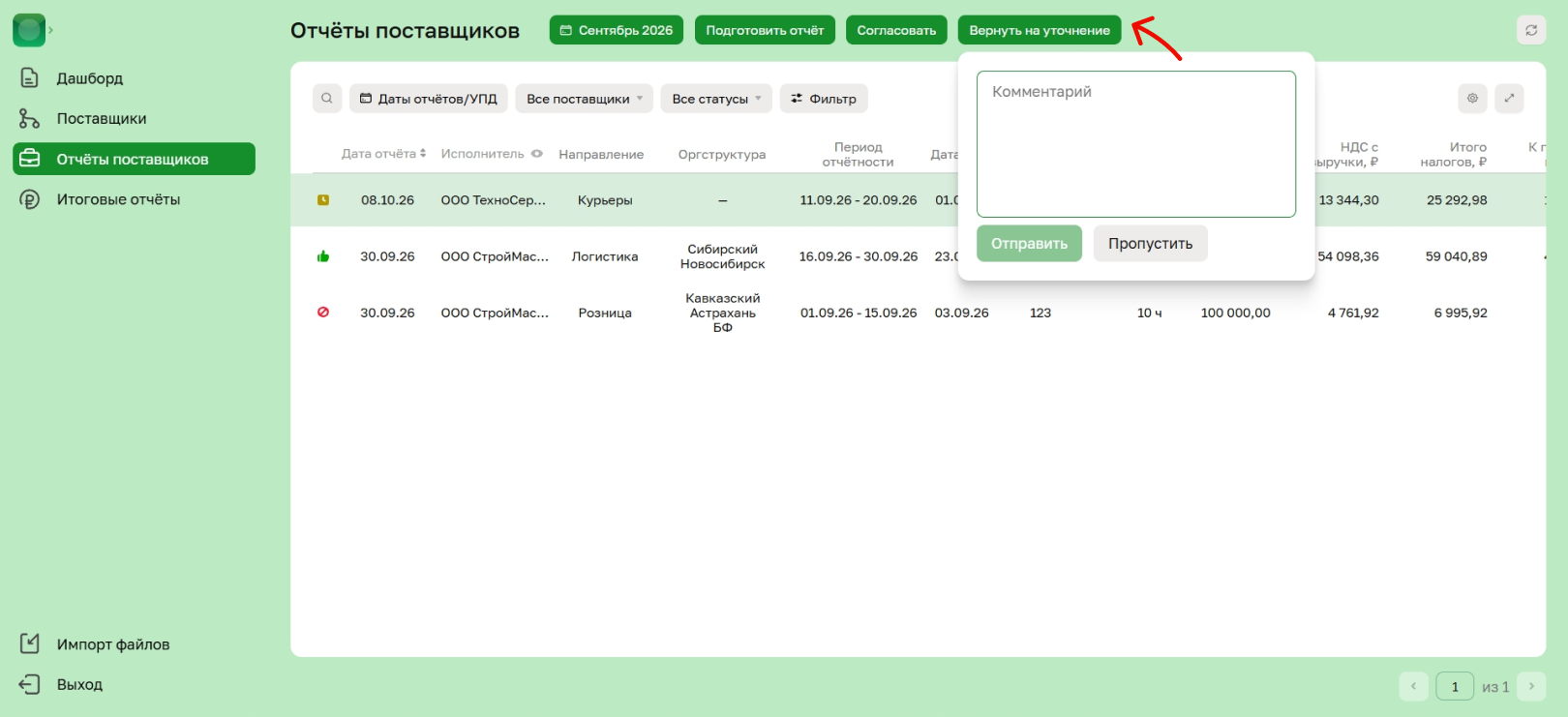
Task: Go to previous page of results
Action: pos(1414,687)
